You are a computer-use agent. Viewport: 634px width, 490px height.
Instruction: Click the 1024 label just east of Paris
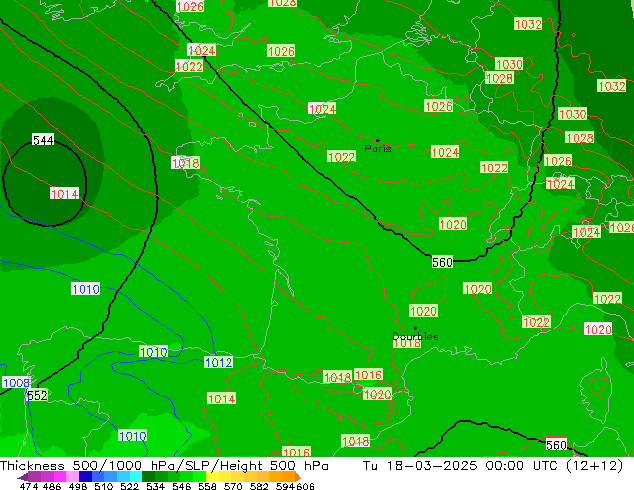coord(445,152)
